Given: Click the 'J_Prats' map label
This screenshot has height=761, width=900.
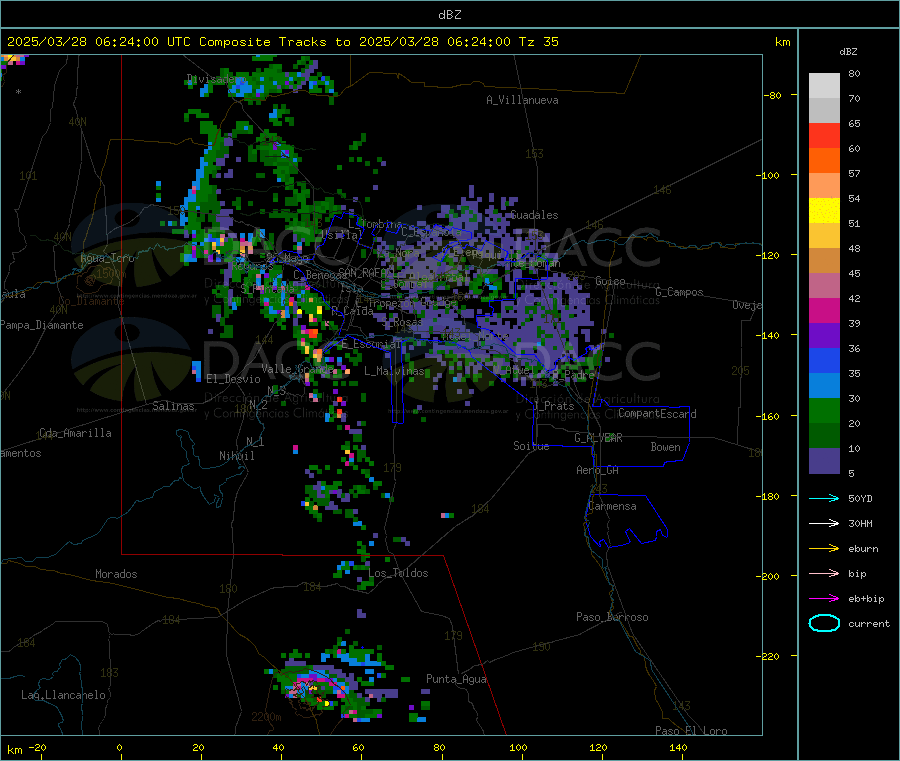Looking at the screenshot, I should click(x=554, y=406).
